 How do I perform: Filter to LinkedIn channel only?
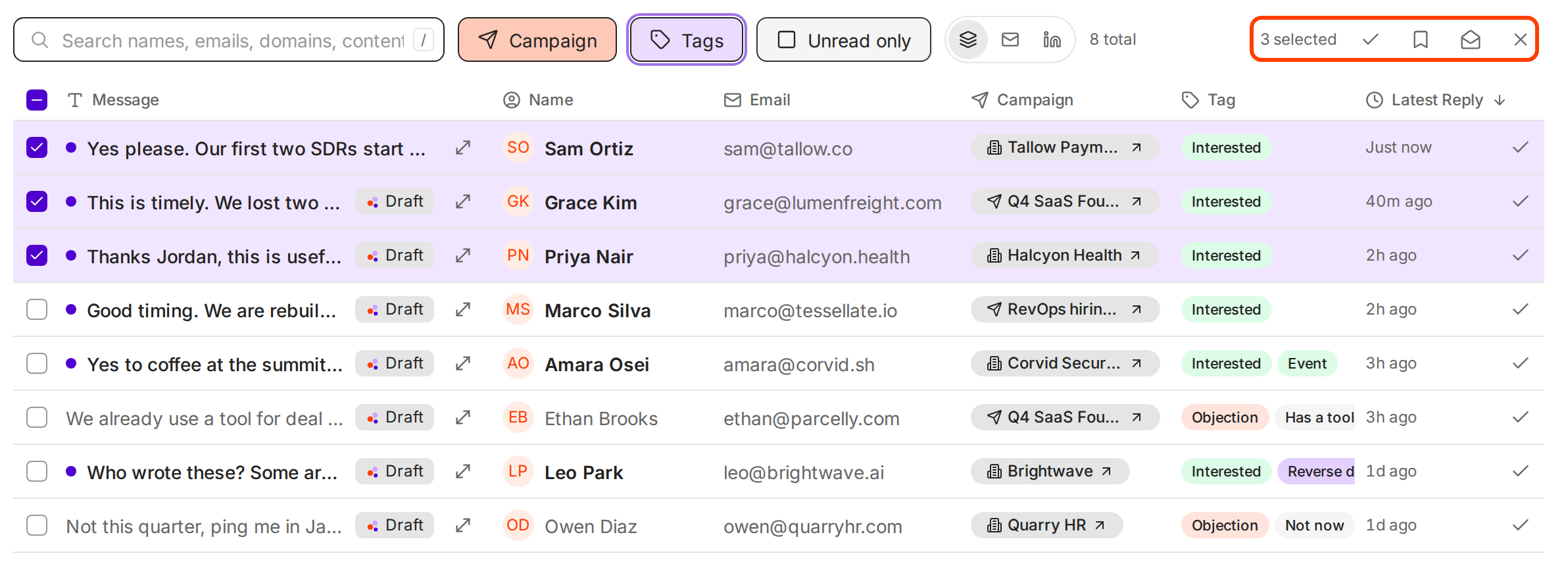(1052, 39)
